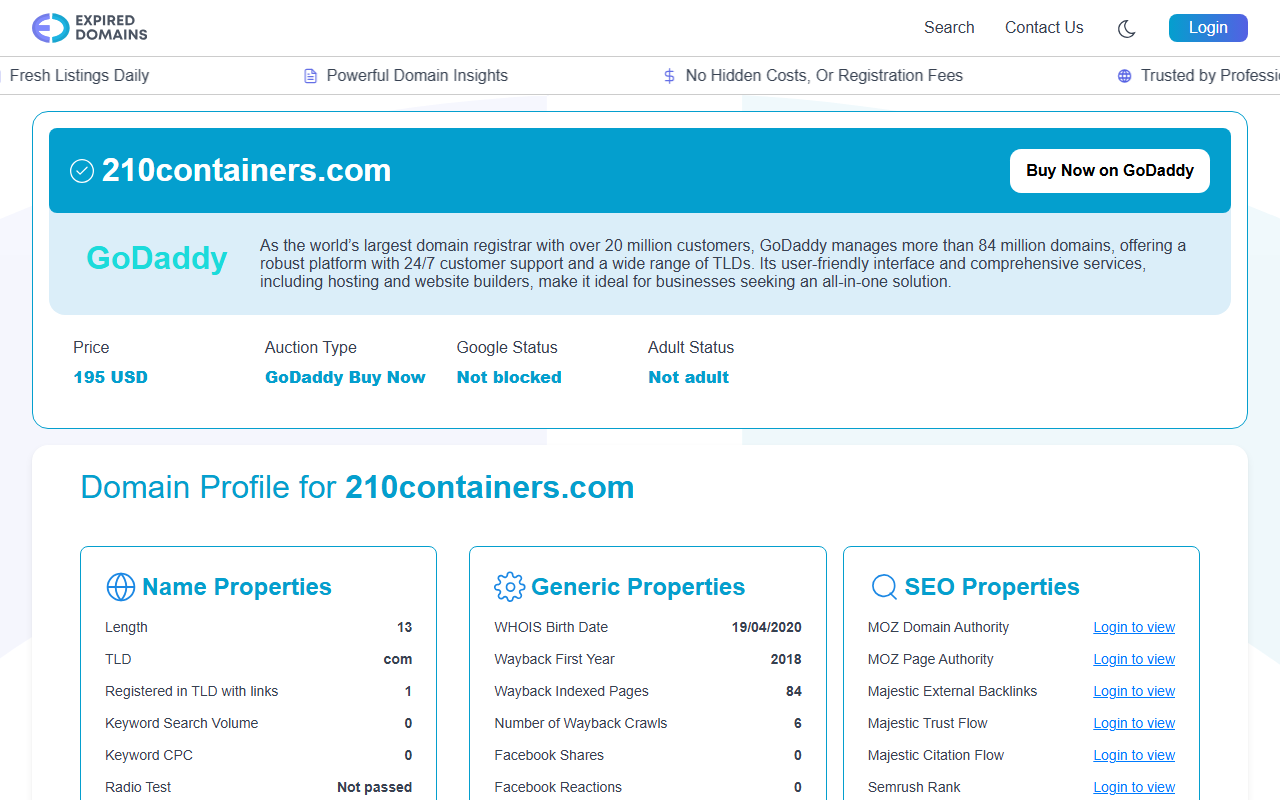Click the Name Properties heading

236,587
